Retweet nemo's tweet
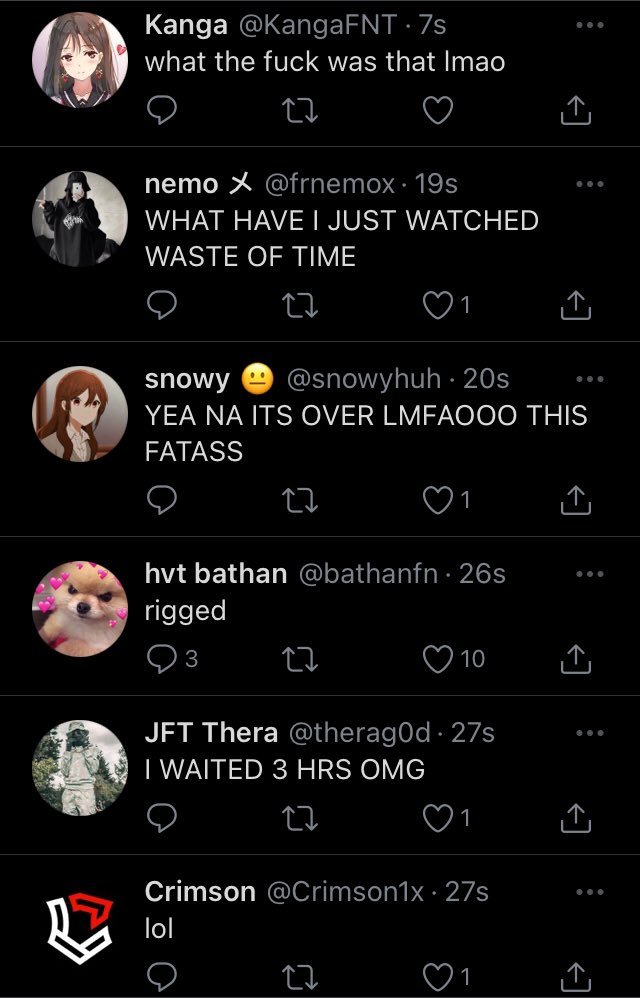640x998 pixels. pyautogui.click(x=300, y=305)
